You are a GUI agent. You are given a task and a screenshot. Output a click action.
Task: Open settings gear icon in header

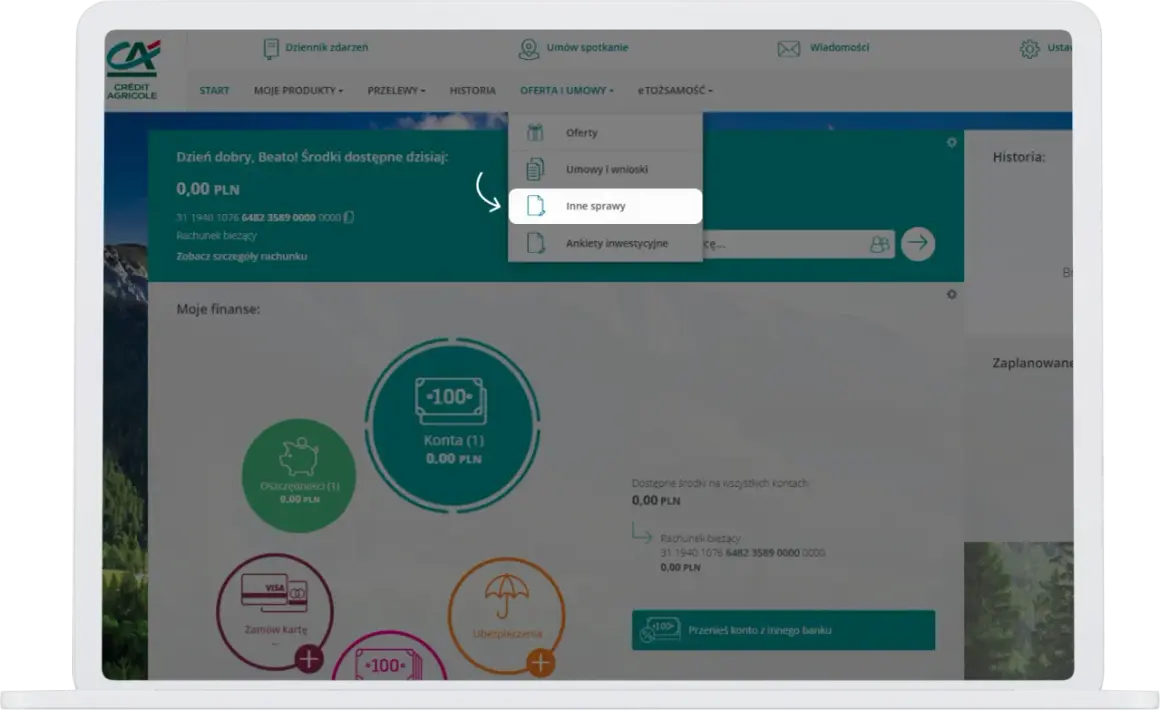[1029, 49]
